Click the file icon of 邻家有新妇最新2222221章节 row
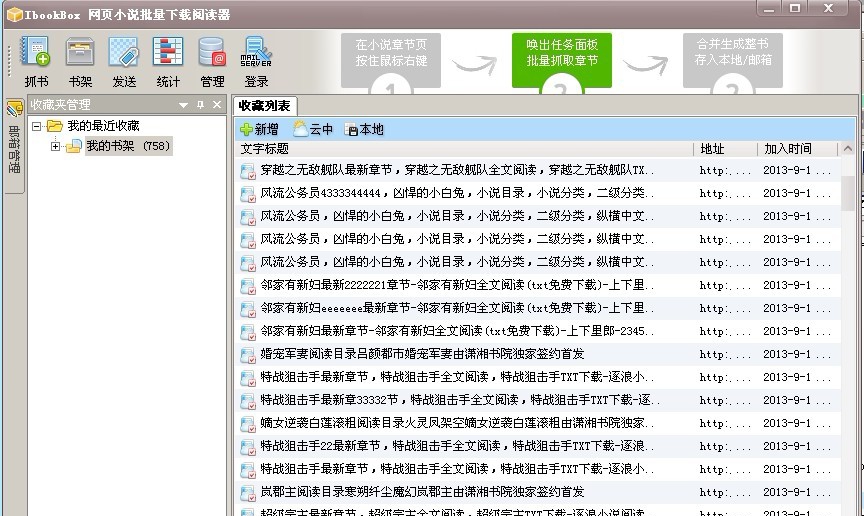Screen dimensions: 864x516 pos(248,287)
